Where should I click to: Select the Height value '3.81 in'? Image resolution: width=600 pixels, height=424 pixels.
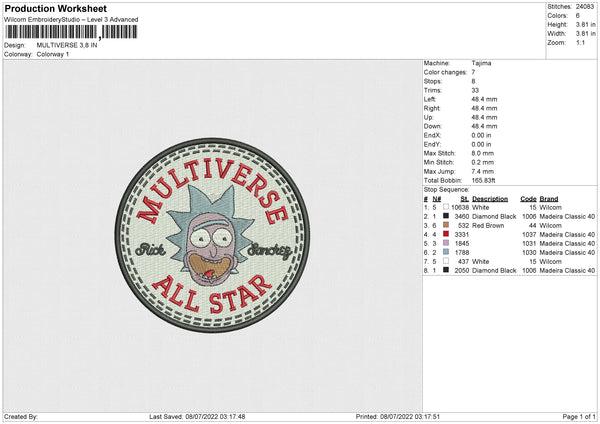[x=585, y=24]
